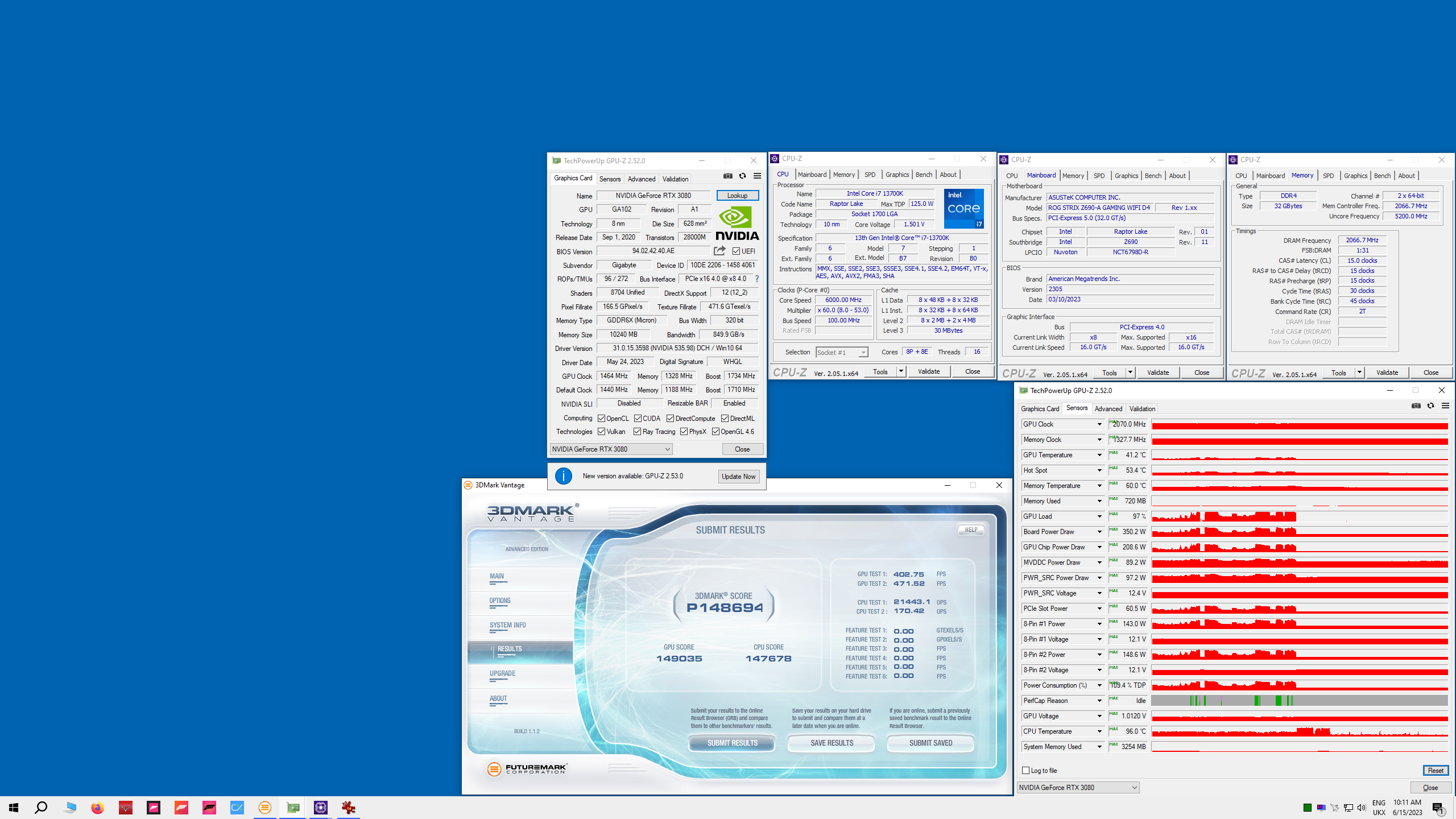Open the notification center icon
This screenshot has height=819, width=1456.
pos(1438,808)
